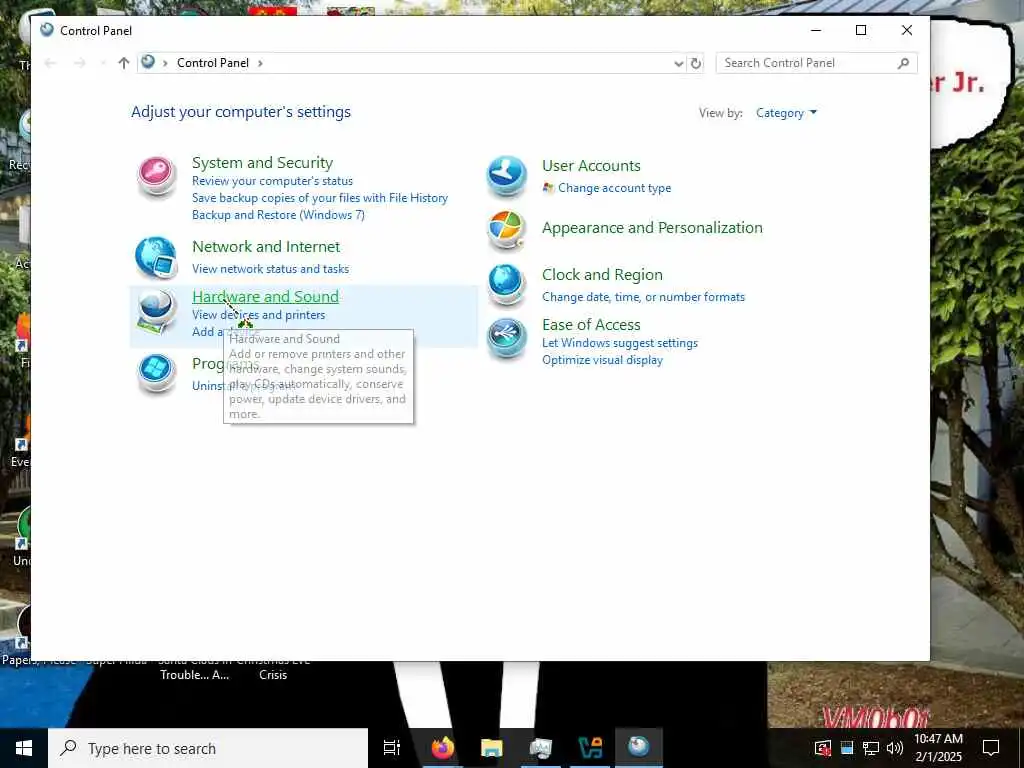Image resolution: width=1024 pixels, height=768 pixels.
Task: Open the notification center icon
Action: (991, 748)
